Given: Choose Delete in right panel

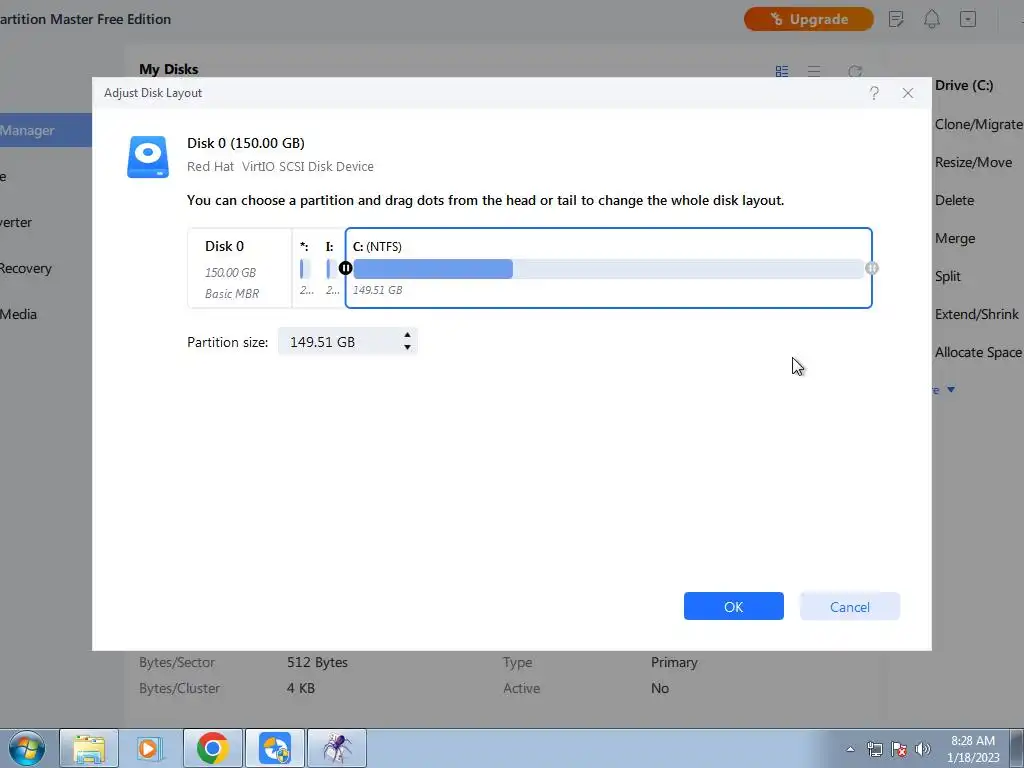Looking at the screenshot, I should click(x=954, y=200).
